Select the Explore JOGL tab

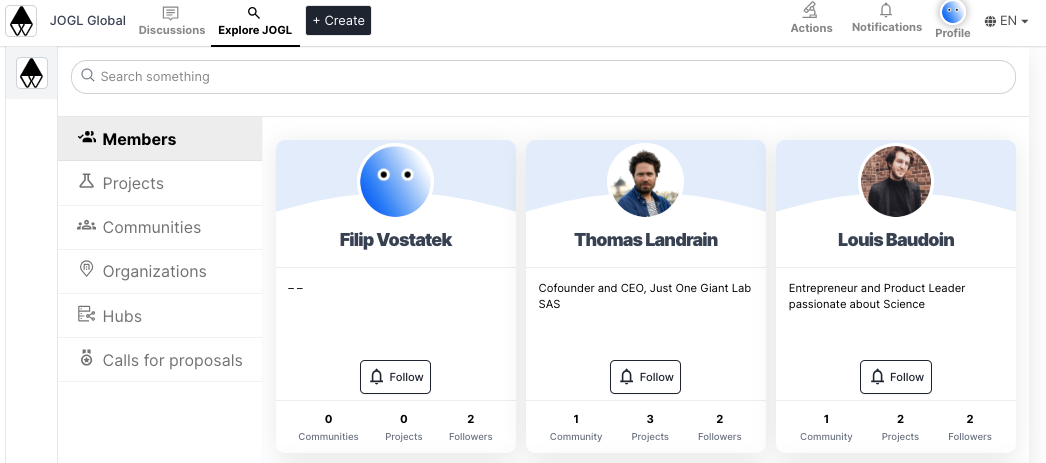point(255,22)
